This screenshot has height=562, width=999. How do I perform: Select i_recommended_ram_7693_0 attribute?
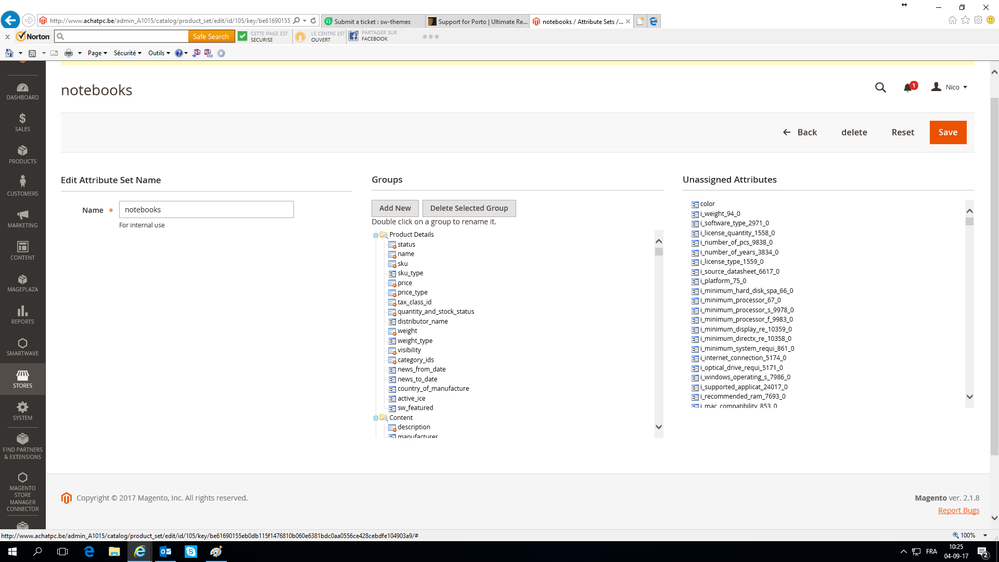[x=743, y=396]
